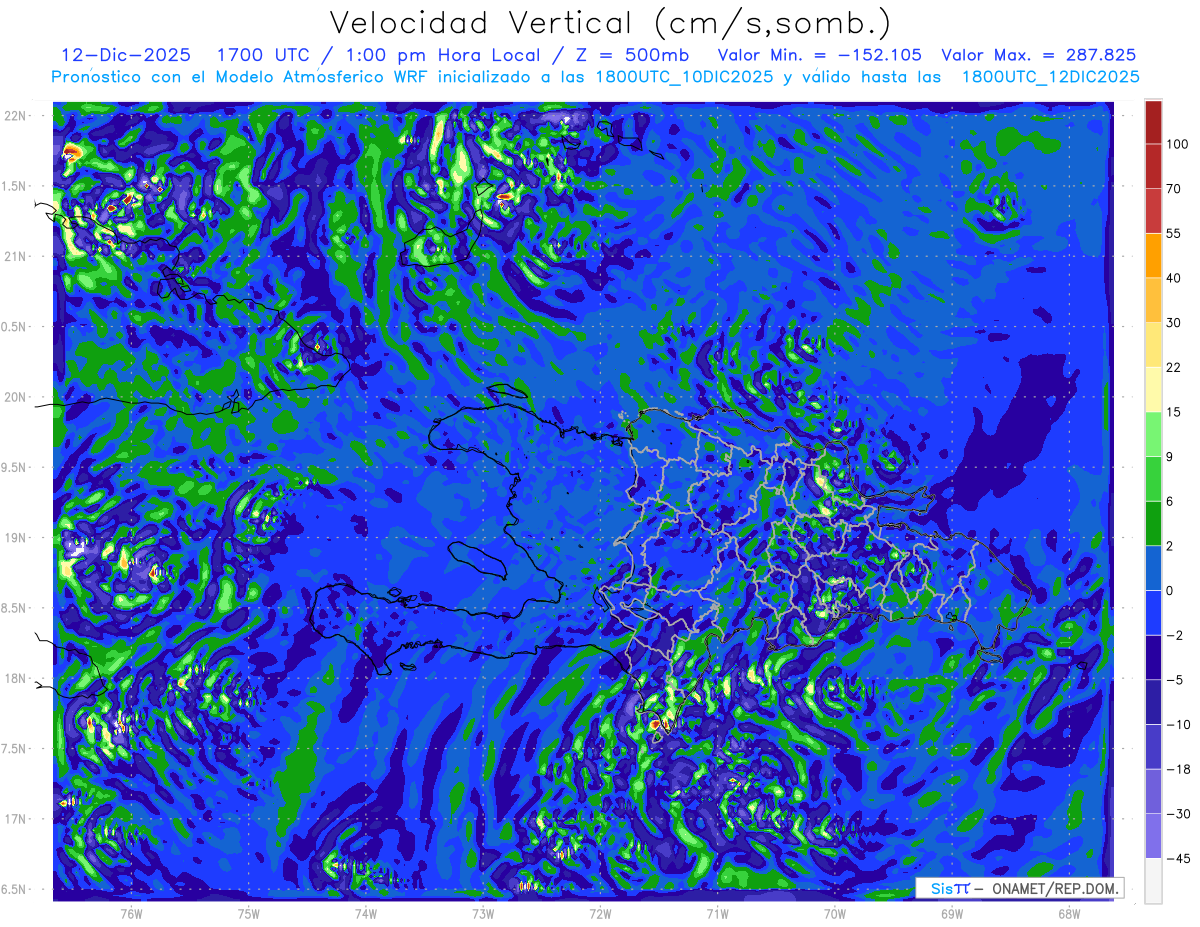This screenshot has width=1200, height=927.
Task: Click the "22N" latitude label
Action: pos(17,115)
